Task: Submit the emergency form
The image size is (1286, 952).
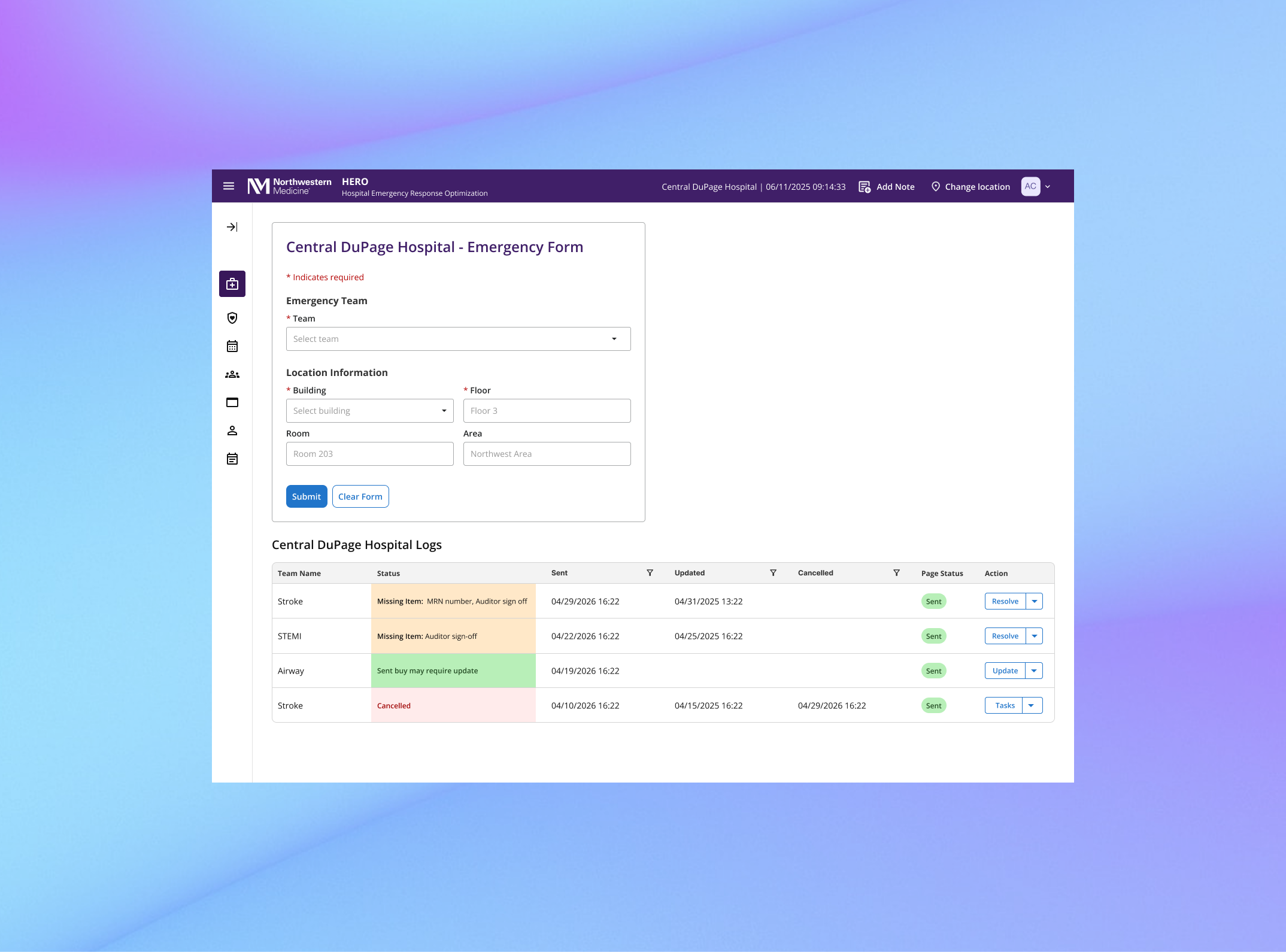Action: (307, 496)
